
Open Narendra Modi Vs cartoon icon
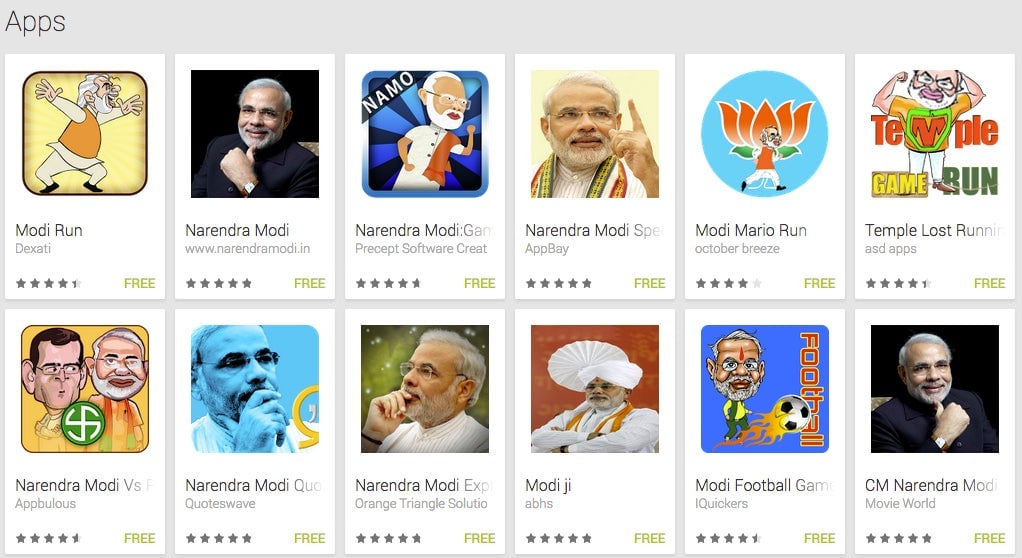click(85, 389)
